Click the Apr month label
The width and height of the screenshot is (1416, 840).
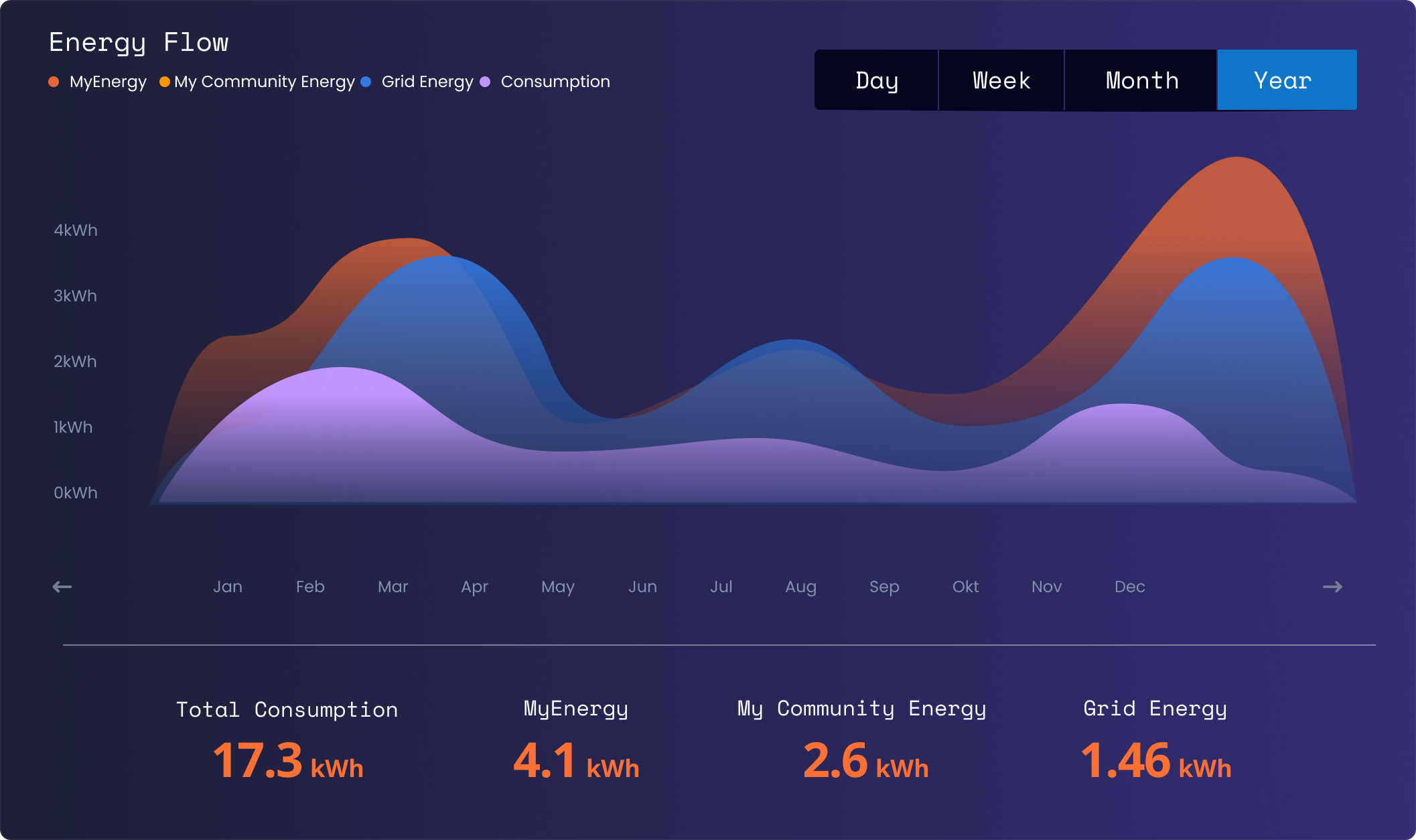474,587
